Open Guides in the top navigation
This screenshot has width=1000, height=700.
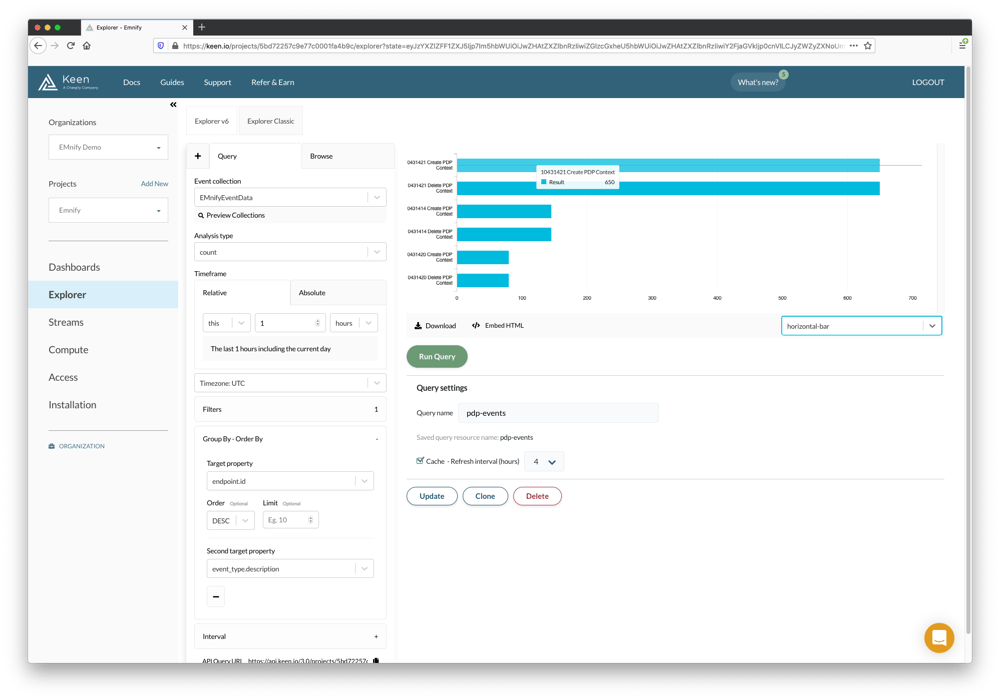click(172, 82)
